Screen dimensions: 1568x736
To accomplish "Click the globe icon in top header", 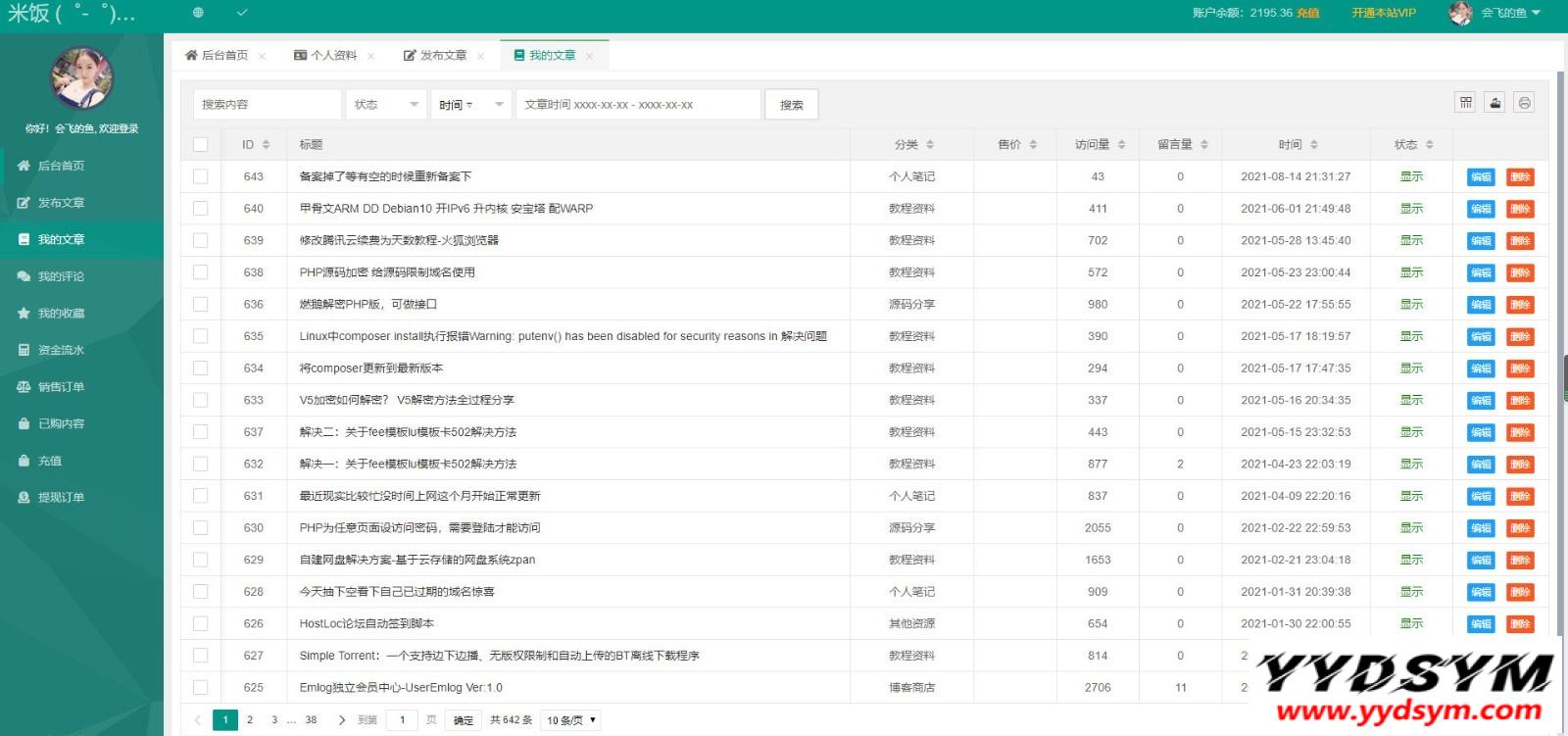I will pos(198,13).
